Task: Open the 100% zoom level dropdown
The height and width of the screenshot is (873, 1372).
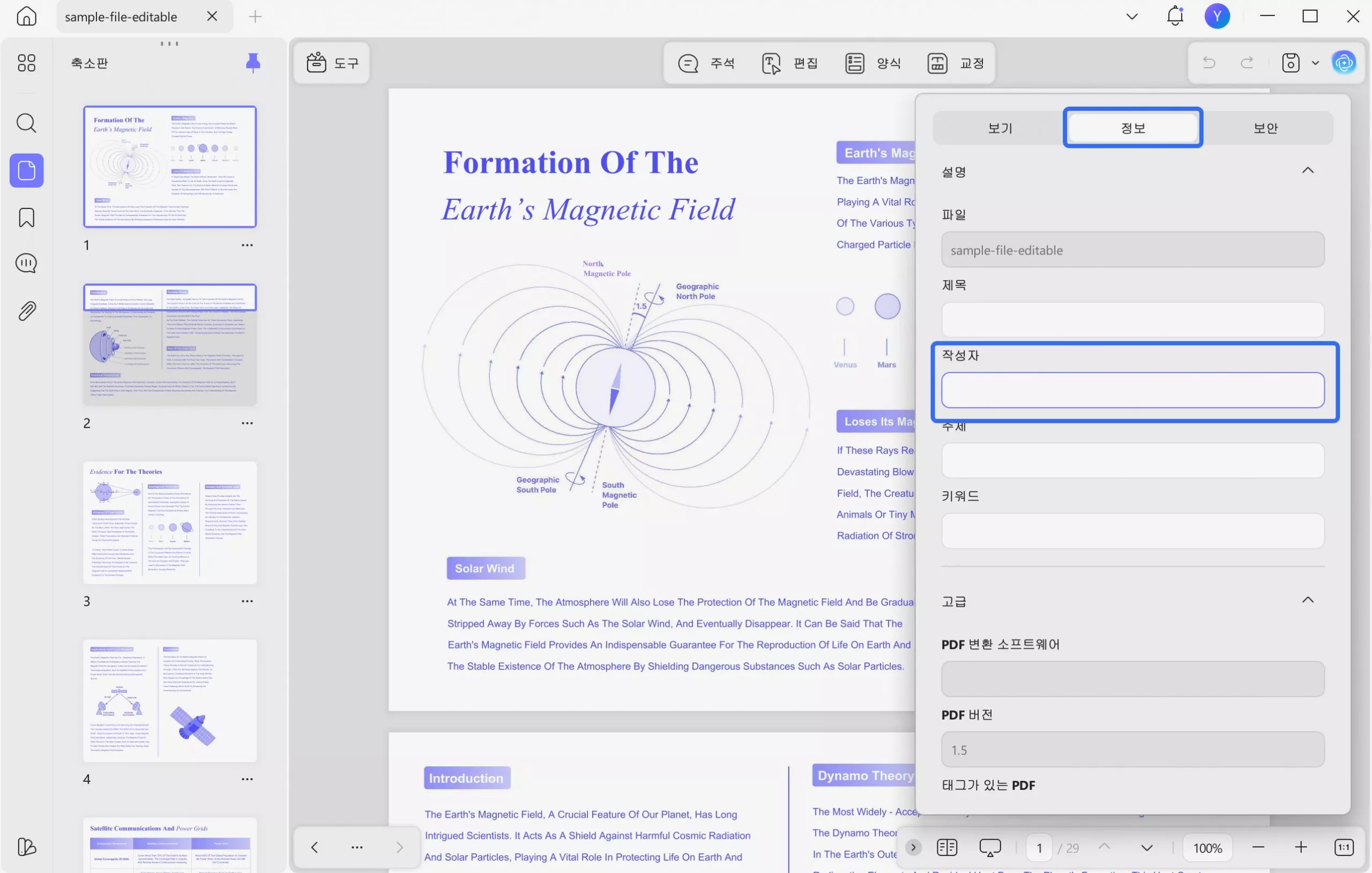Action: click(x=1207, y=848)
